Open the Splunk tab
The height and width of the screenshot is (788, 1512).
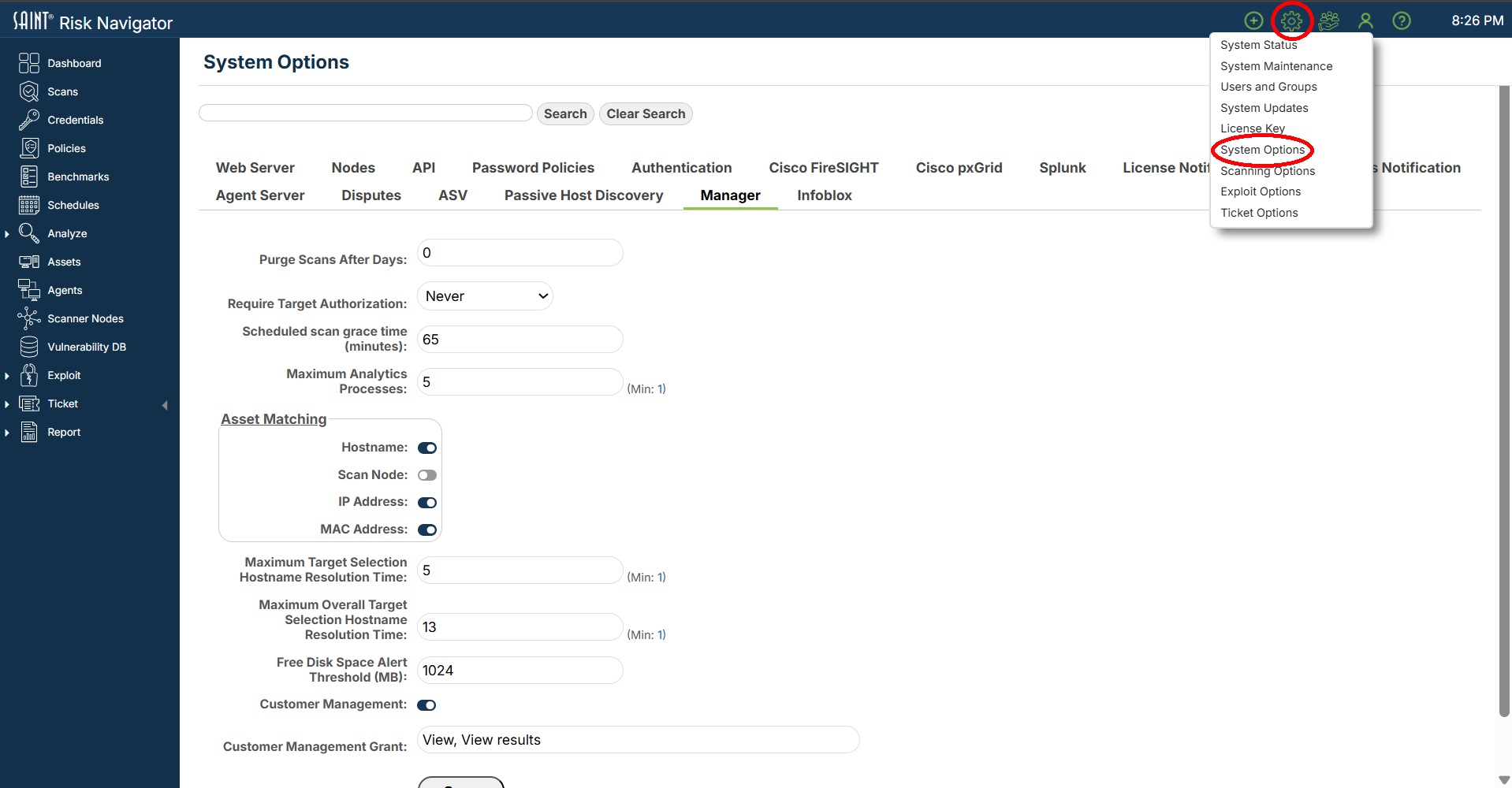click(1062, 168)
